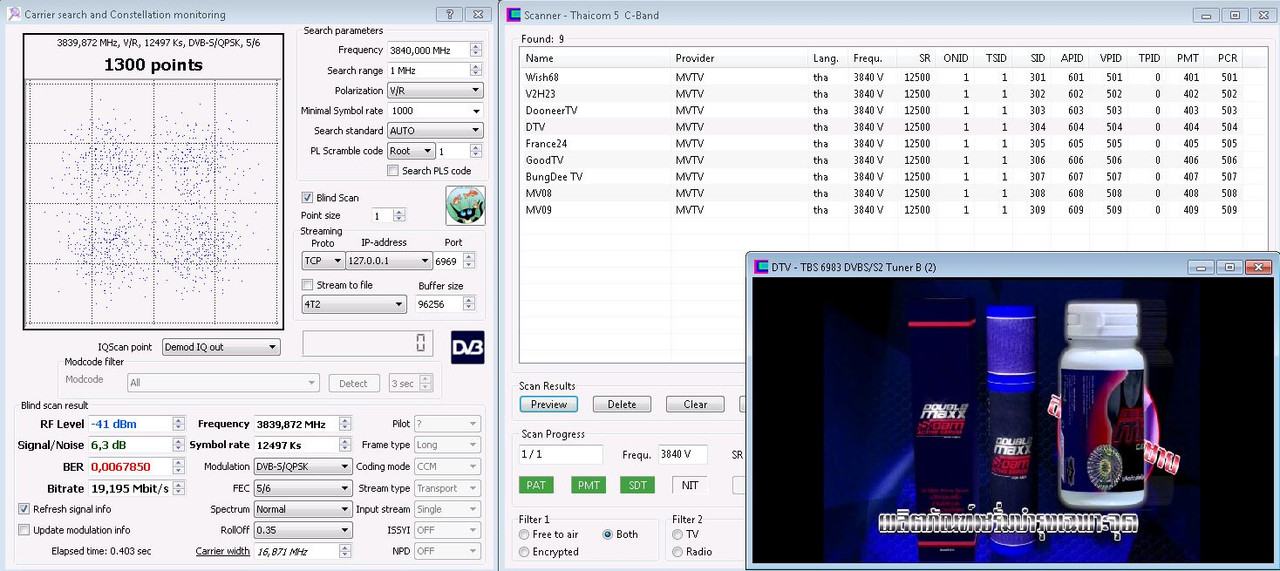Screen dimensions: 1280x571
Task: Sort the scanner list by PCR column
Action: click(x=1222, y=58)
